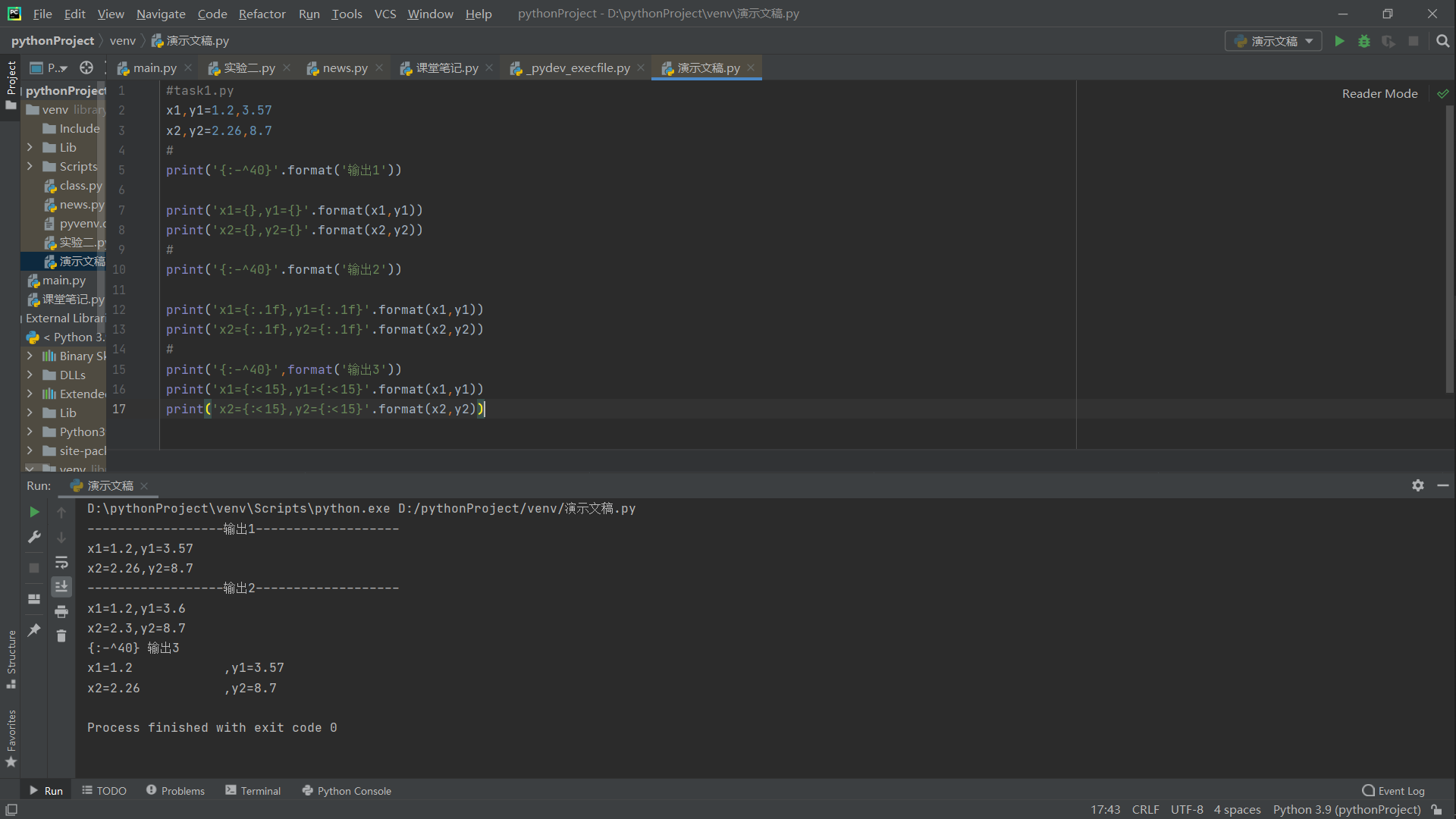The width and height of the screenshot is (1456, 819).
Task: Click the Print icon in Run panel
Action: 61,611
